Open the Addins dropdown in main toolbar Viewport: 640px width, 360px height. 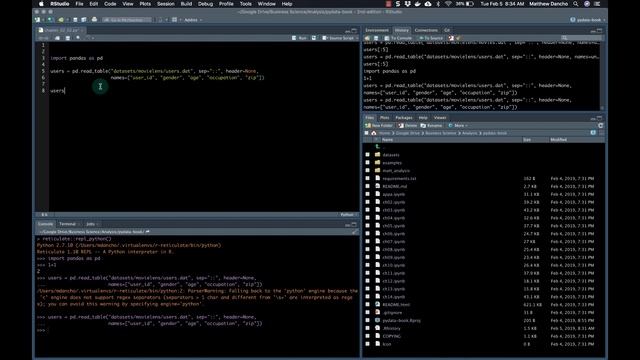pyautogui.click(x=193, y=20)
